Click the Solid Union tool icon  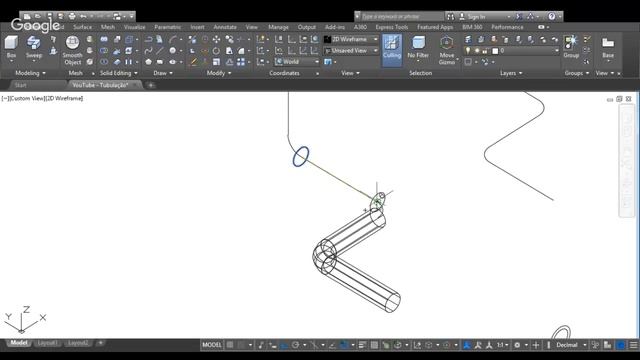tap(104, 39)
